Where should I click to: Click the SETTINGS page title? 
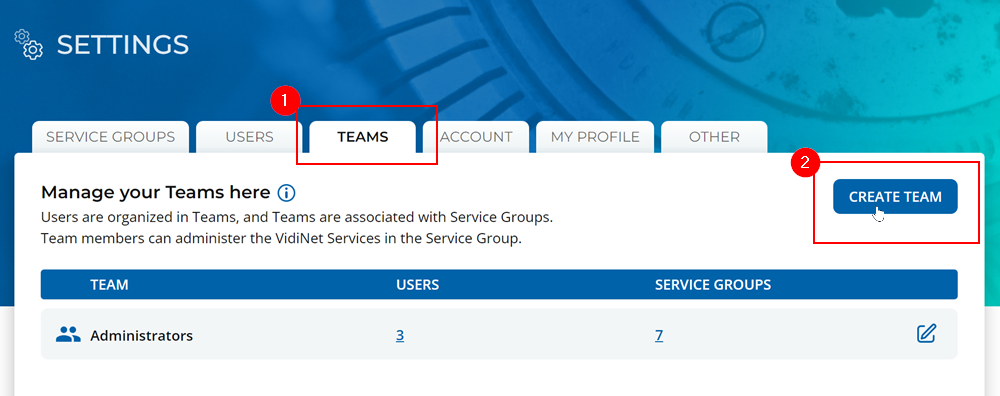pyautogui.click(x=123, y=45)
